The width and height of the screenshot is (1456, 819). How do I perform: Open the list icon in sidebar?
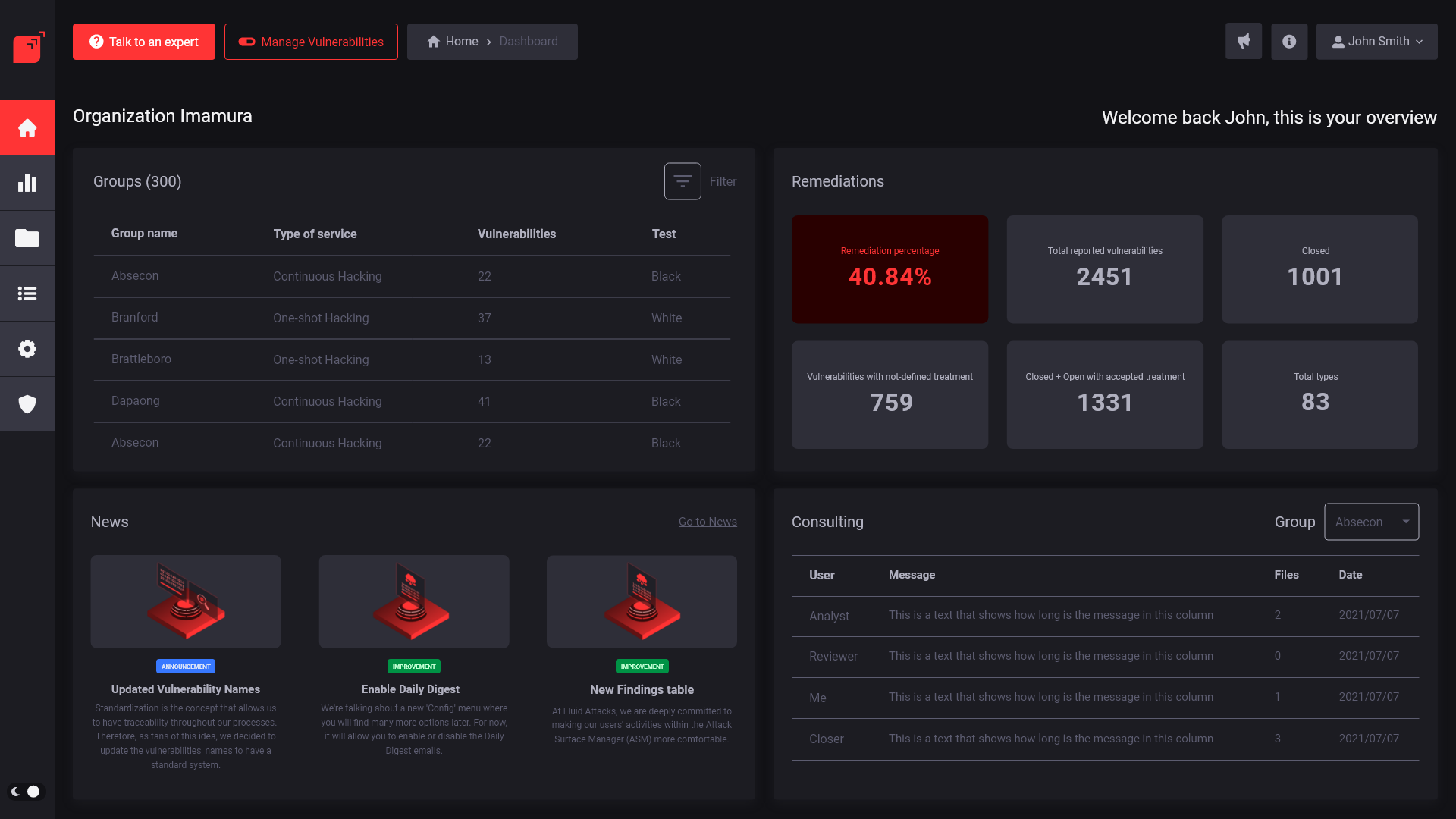[27, 293]
